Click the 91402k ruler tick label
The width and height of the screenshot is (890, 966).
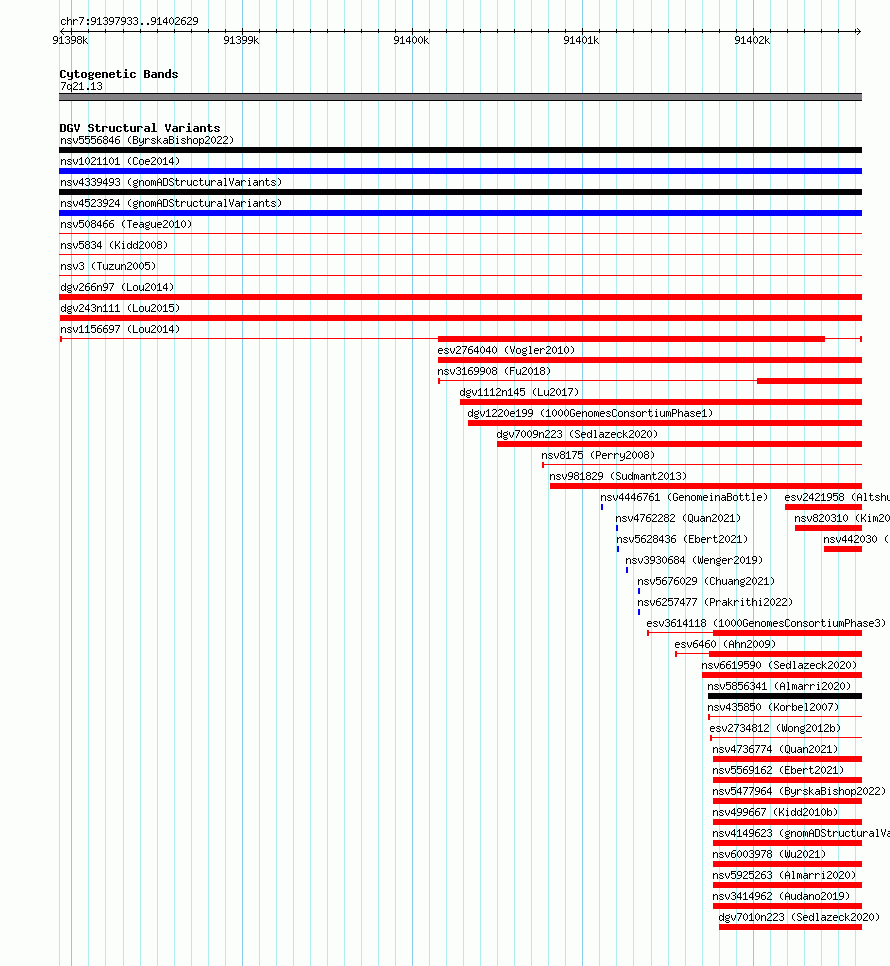click(x=751, y=40)
